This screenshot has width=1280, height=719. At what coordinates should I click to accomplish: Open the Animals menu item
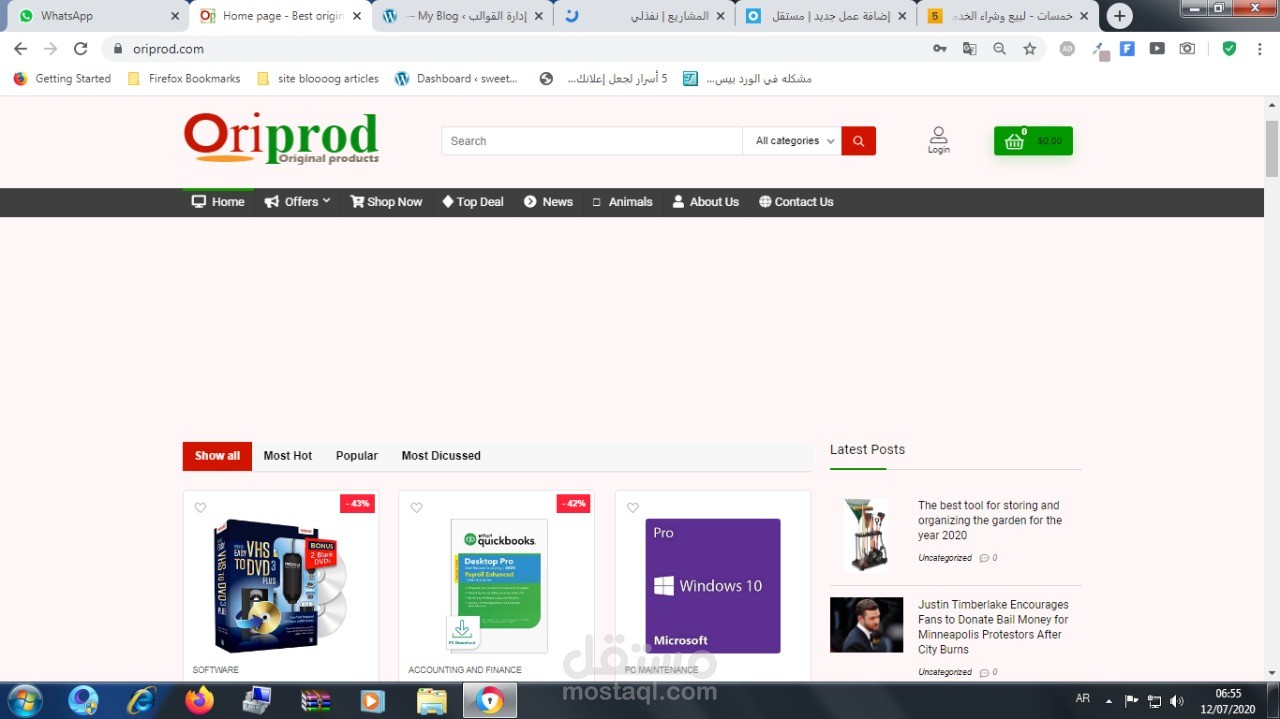621,202
